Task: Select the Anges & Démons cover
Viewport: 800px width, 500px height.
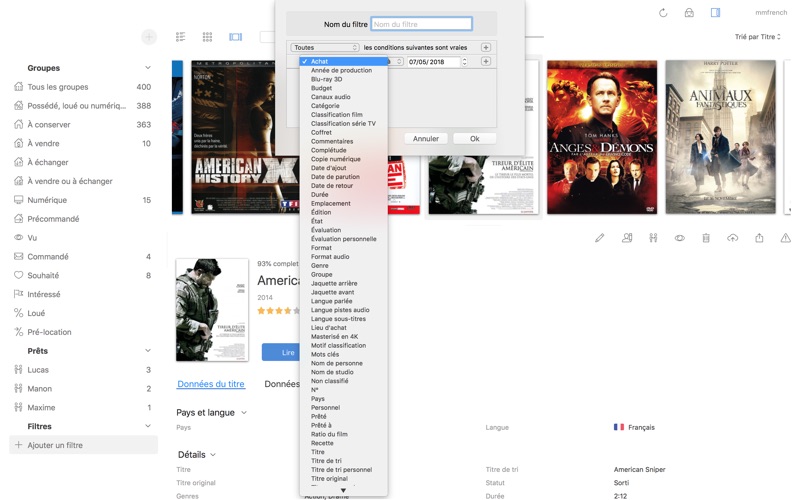Action: [x=602, y=137]
